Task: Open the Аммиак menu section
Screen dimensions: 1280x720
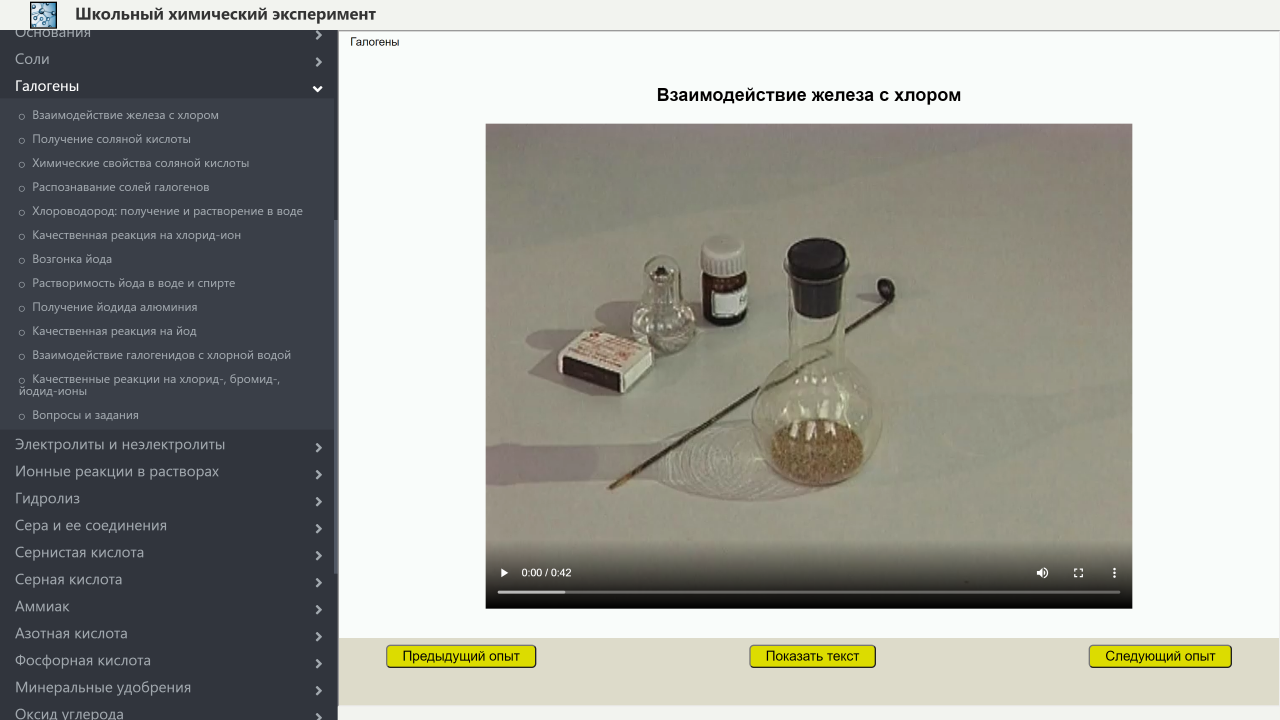Action: click(x=42, y=607)
